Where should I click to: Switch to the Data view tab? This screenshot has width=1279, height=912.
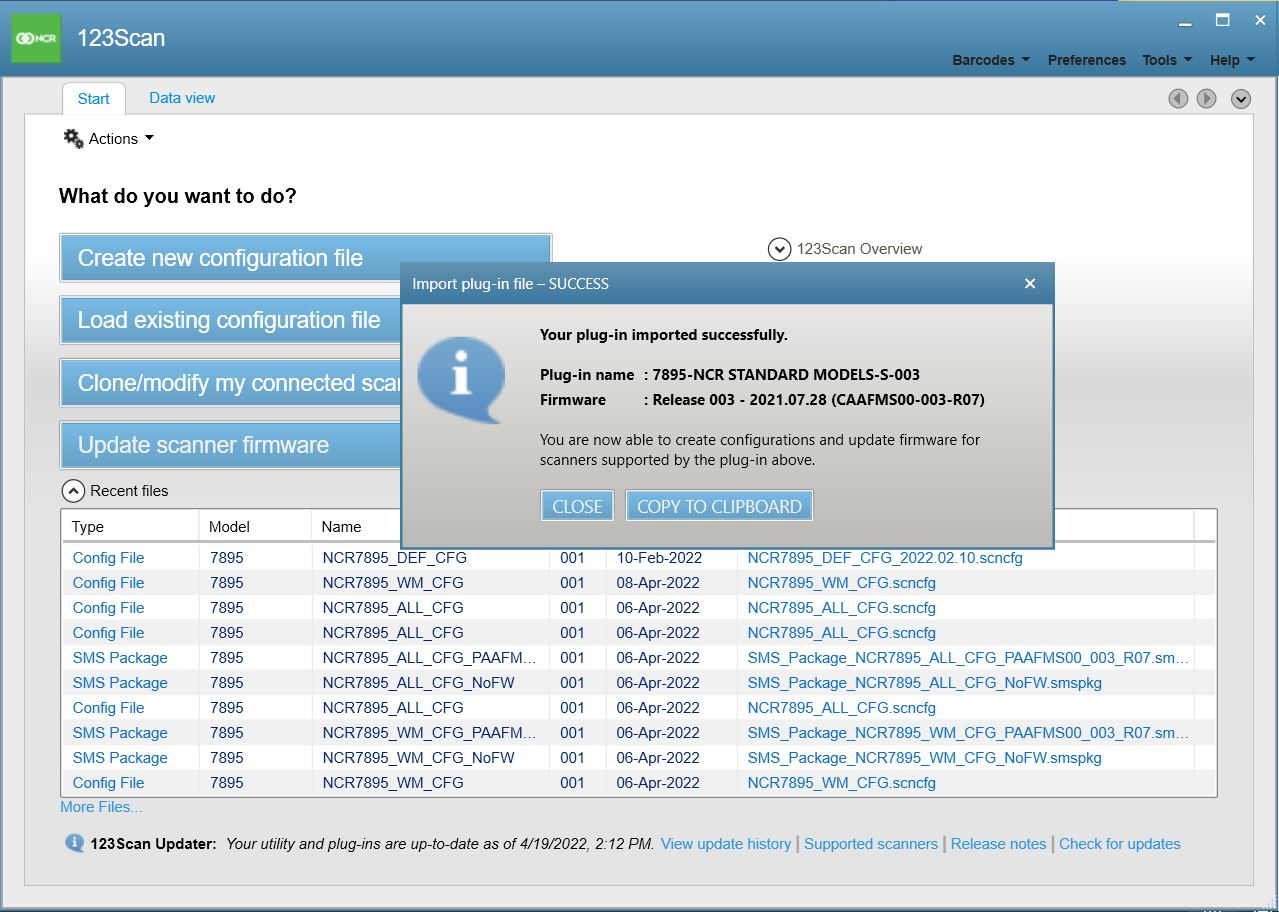click(182, 98)
